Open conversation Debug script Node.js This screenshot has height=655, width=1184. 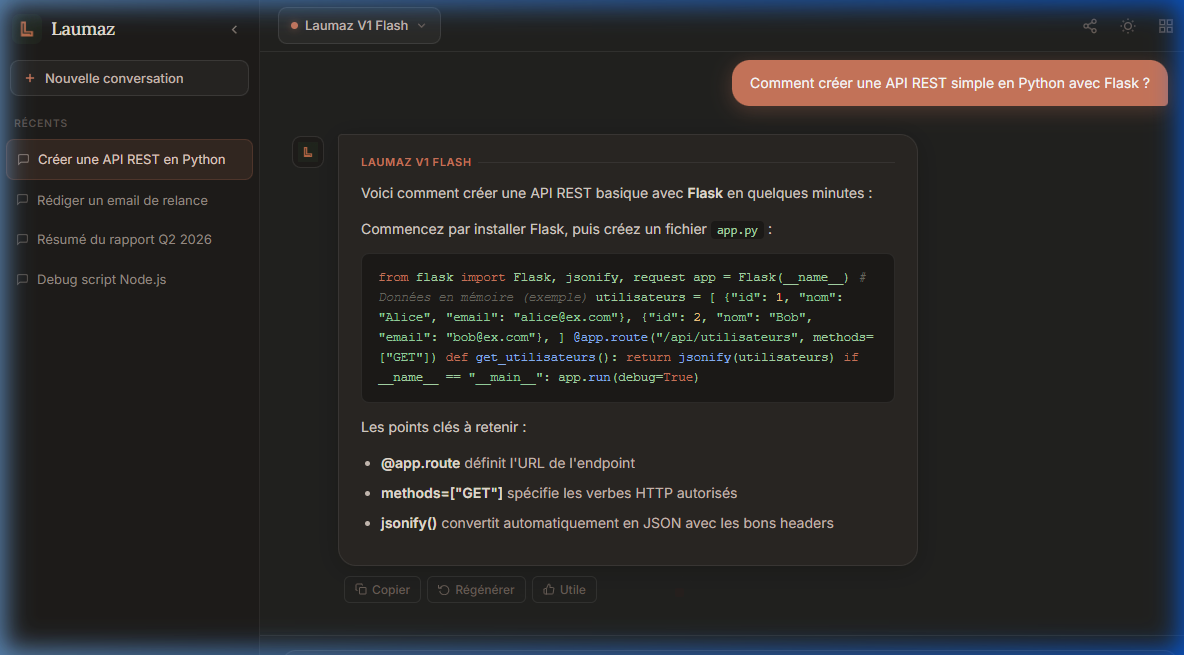click(129, 280)
